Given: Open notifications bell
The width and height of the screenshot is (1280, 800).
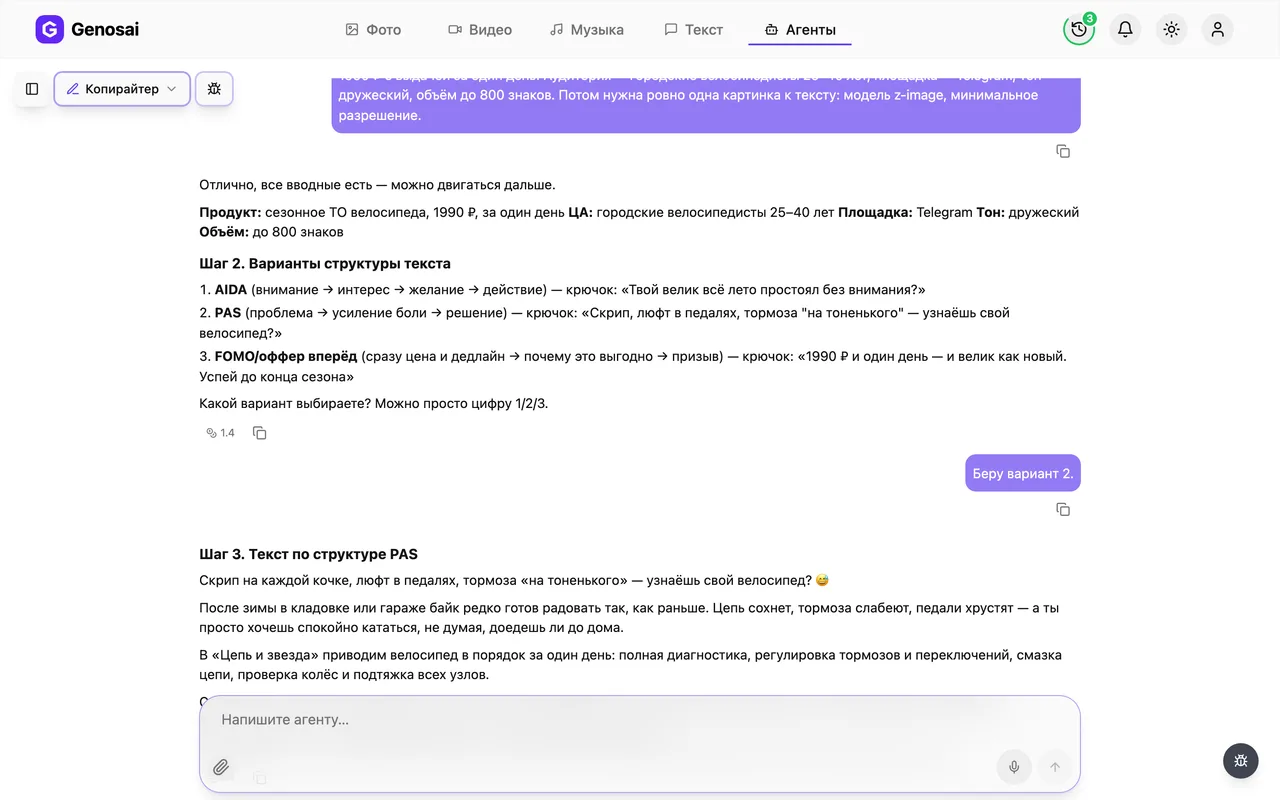Looking at the screenshot, I should pyautogui.click(x=1125, y=29).
